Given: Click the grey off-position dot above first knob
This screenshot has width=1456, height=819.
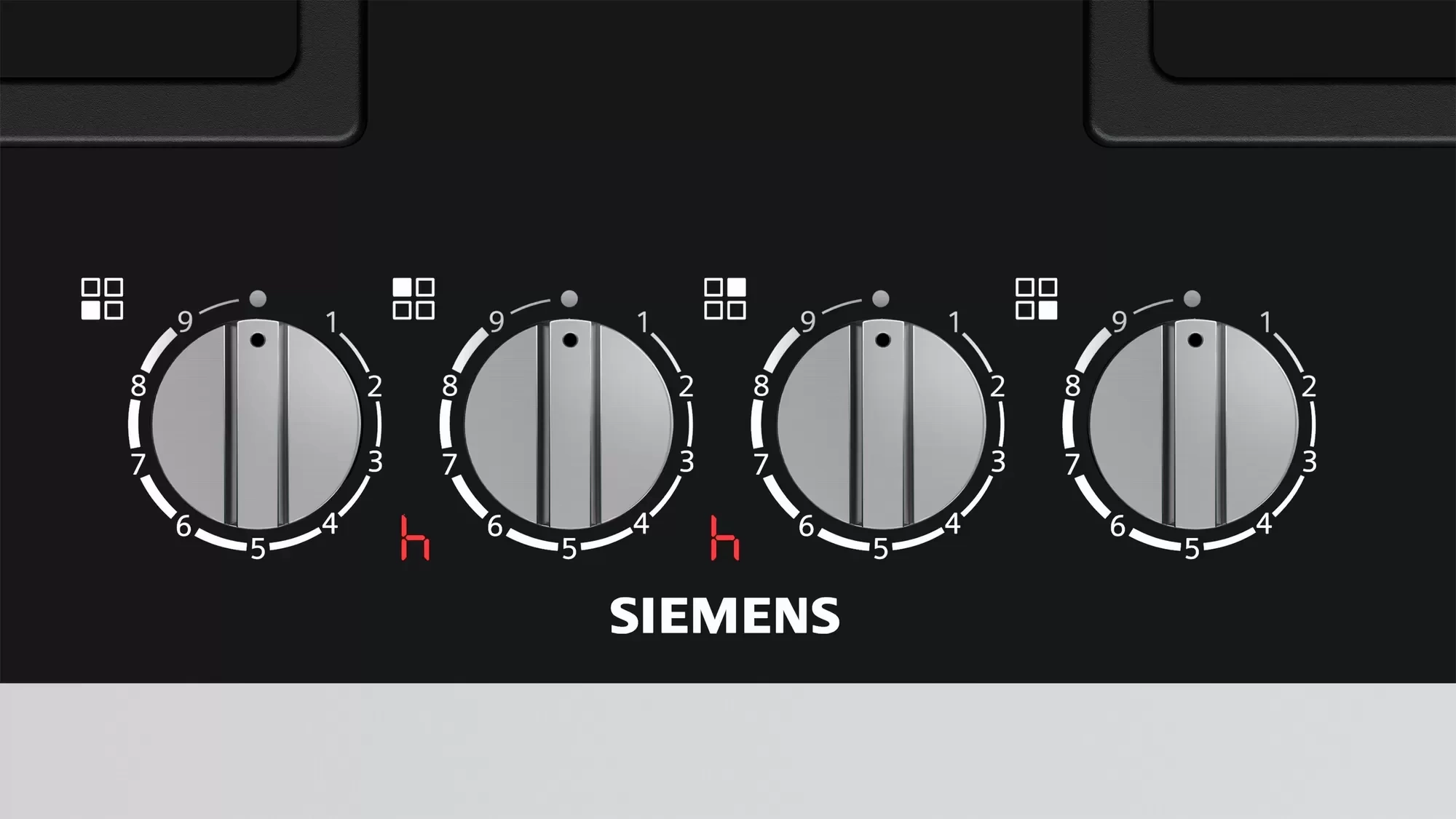Looking at the screenshot, I should [x=258, y=298].
